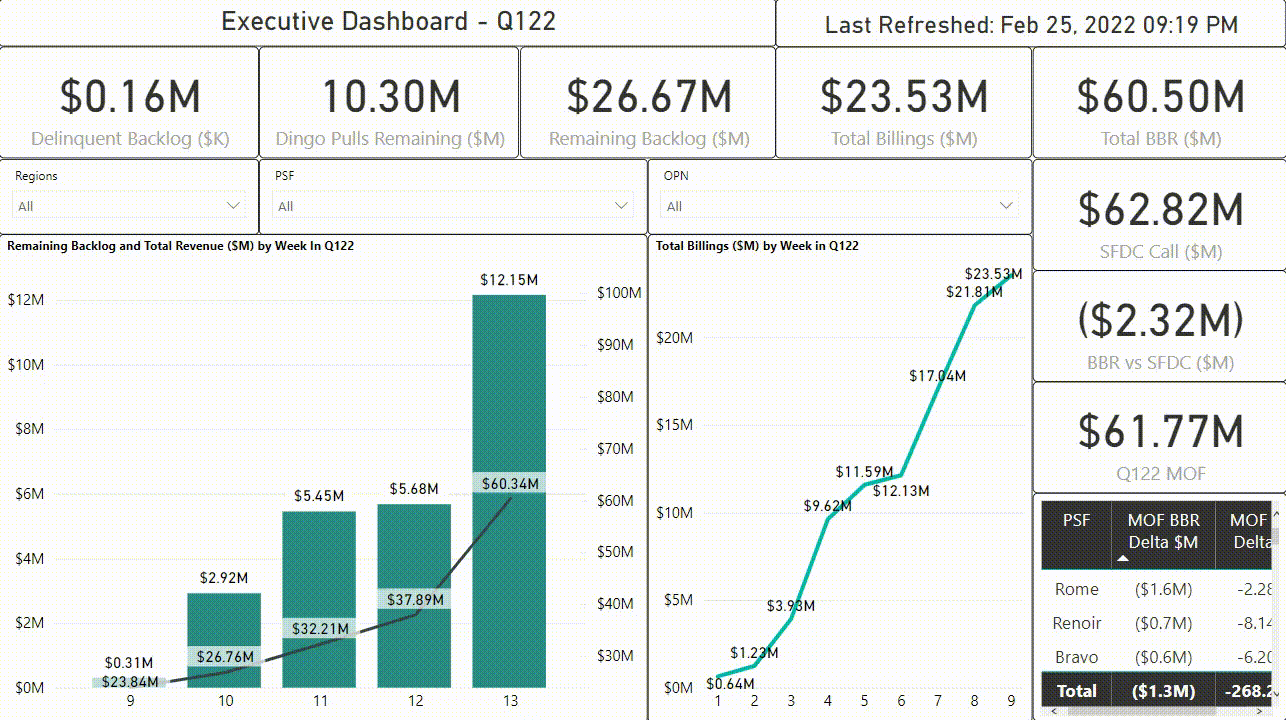Open the Regions slicer dropdown
The width and height of the screenshot is (1286, 720).
pos(234,206)
